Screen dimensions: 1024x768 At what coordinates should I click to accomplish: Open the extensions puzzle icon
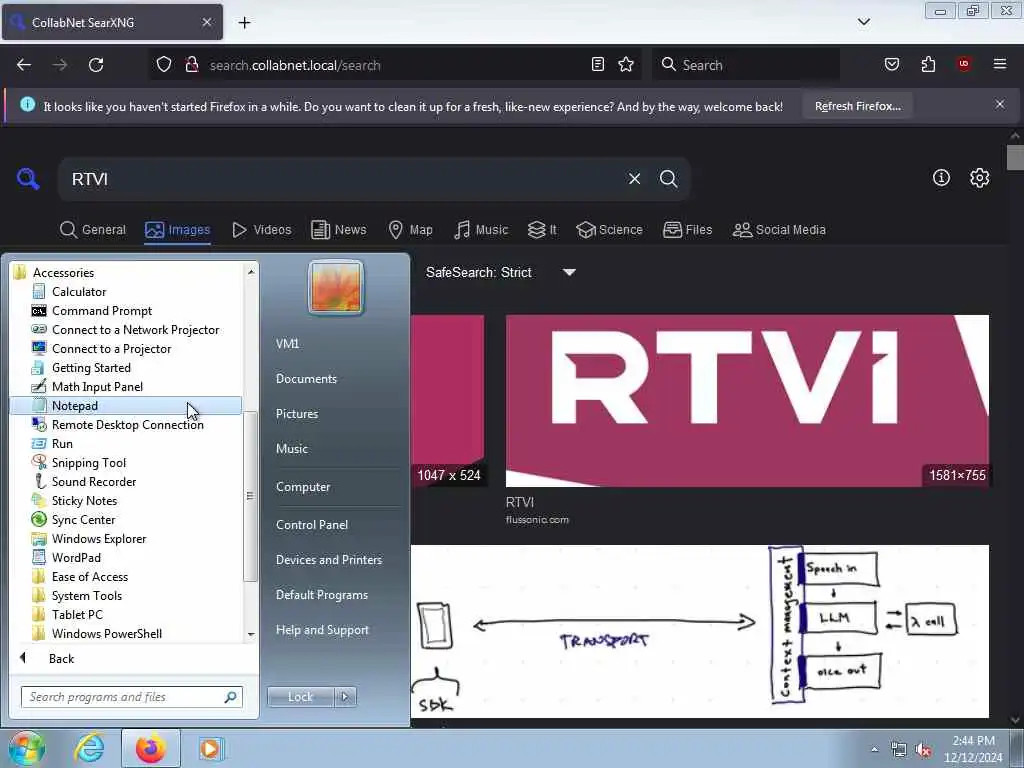(928, 64)
